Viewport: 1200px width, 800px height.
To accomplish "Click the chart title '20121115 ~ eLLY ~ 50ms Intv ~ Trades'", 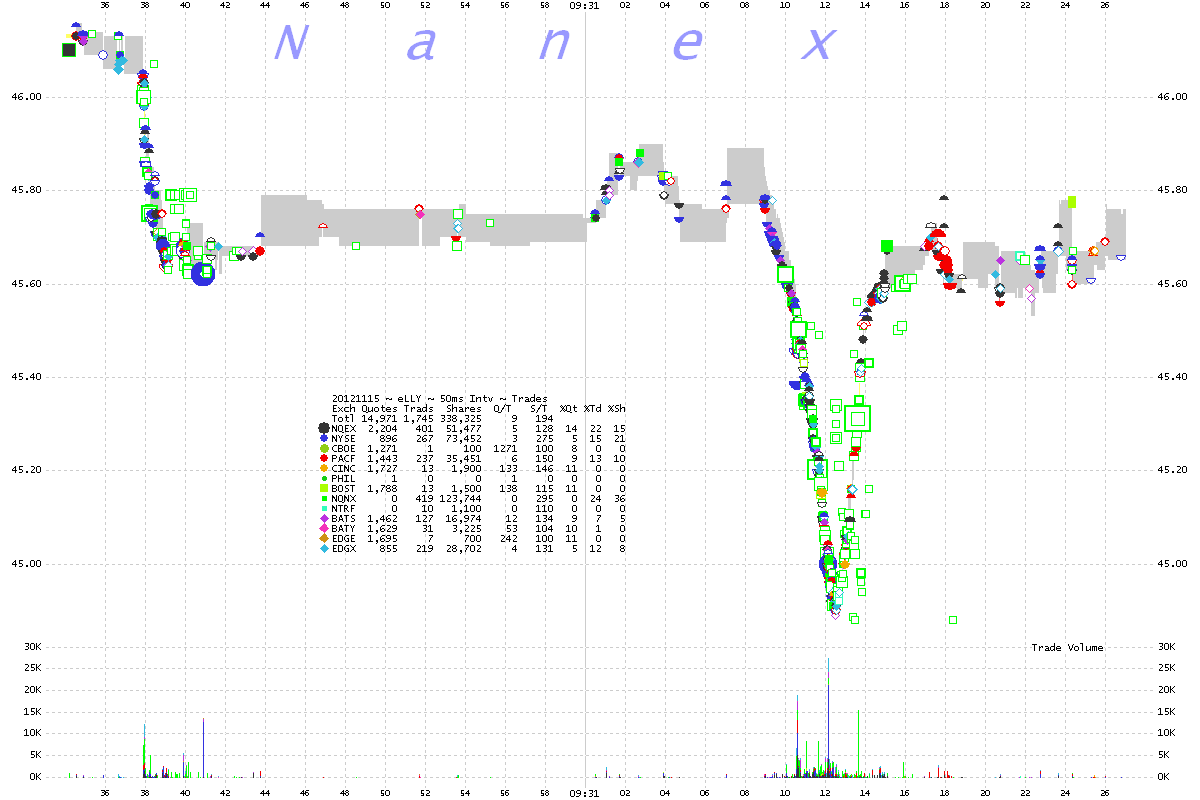I will pyautogui.click(x=439, y=398).
